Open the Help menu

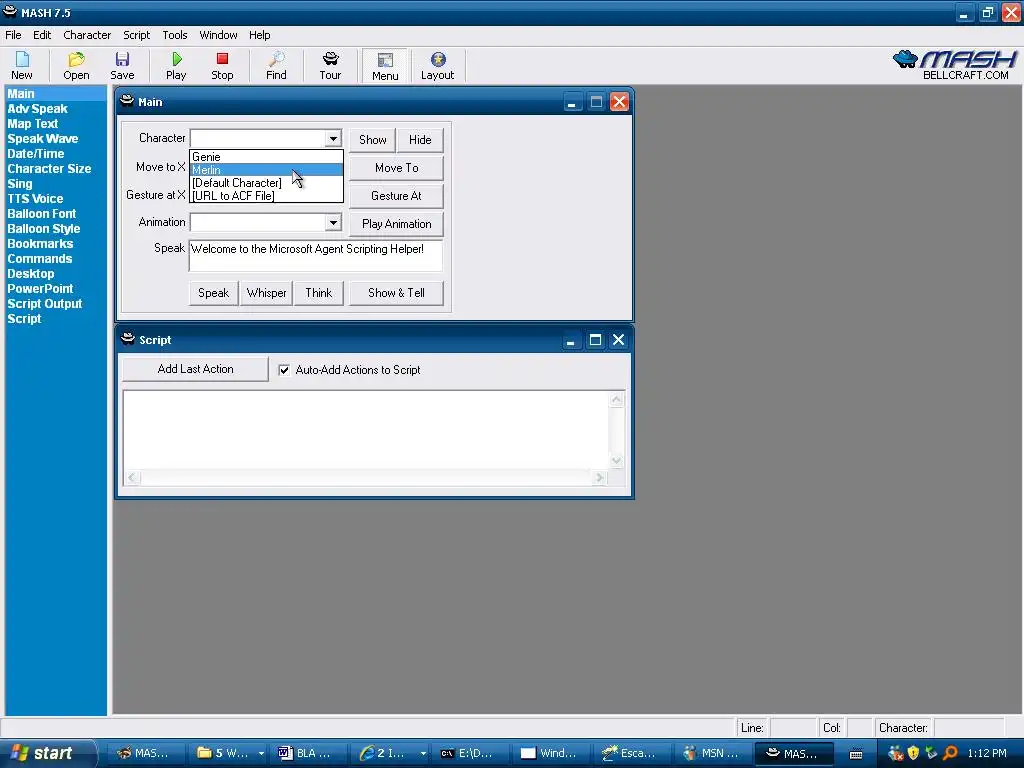coord(259,35)
